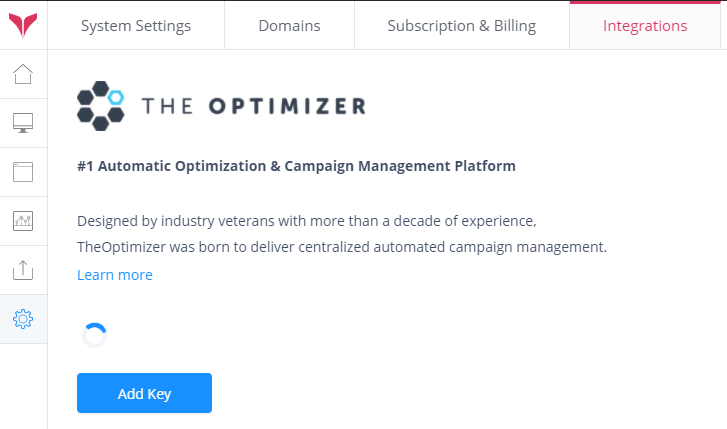Click the 'TheOptimizer was born' description line
The width and height of the screenshot is (727, 429).
(x=342, y=246)
